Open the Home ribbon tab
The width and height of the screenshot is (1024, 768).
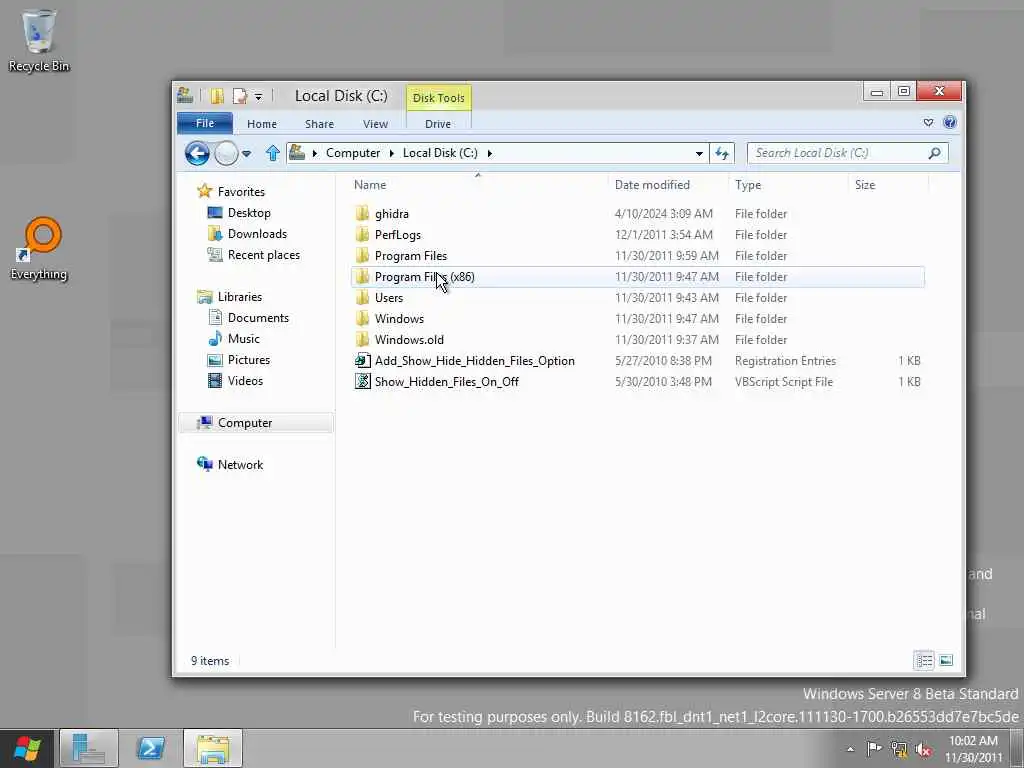262,123
